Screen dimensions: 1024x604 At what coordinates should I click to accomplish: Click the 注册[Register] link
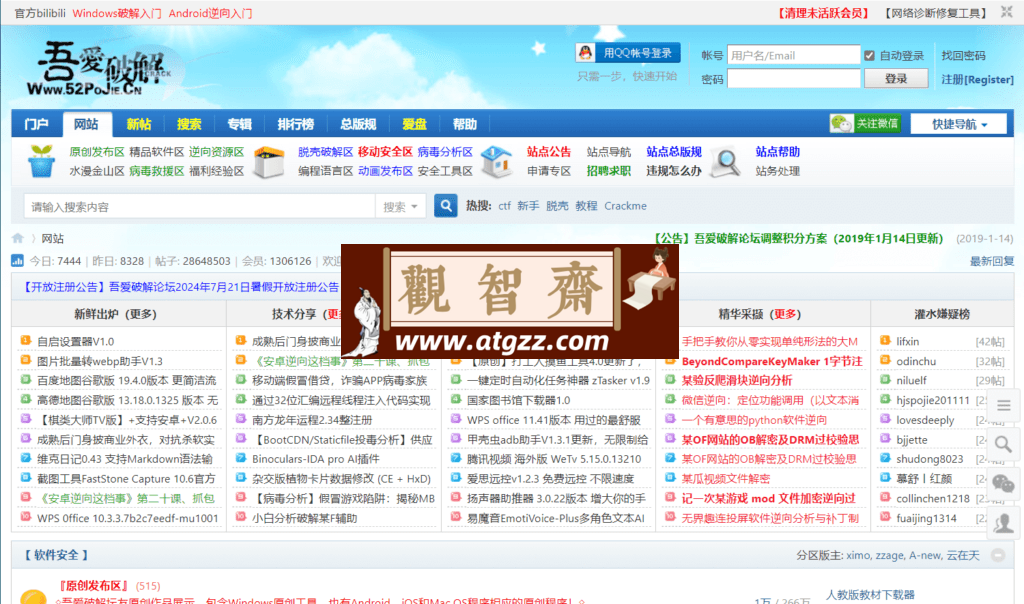click(x=977, y=79)
